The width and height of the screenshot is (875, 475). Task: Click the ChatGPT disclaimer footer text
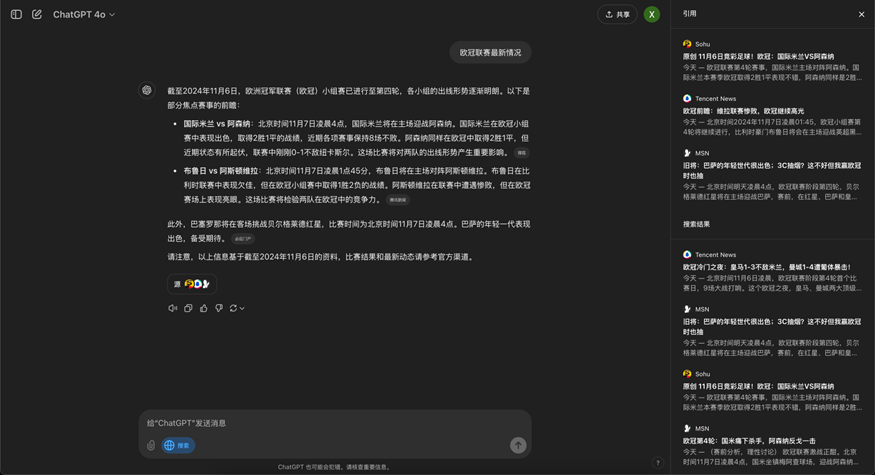pyautogui.click(x=335, y=467)
